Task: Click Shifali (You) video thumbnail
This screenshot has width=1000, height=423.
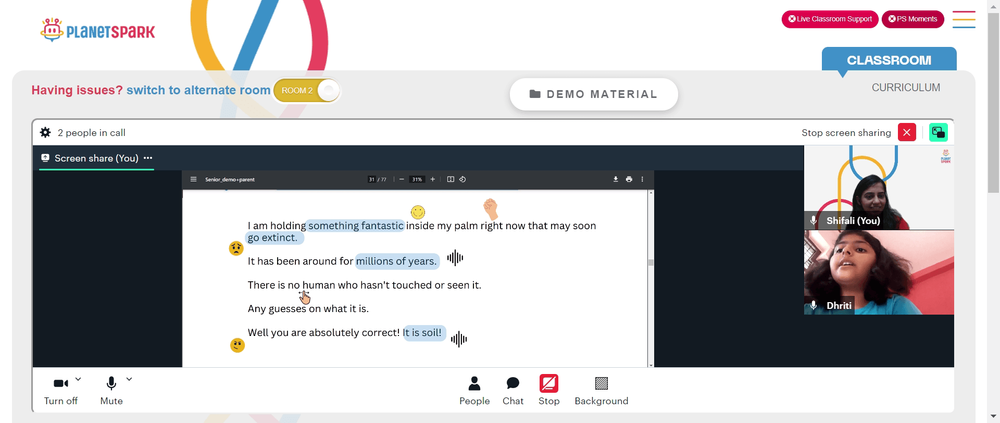Action: point(879,187)
